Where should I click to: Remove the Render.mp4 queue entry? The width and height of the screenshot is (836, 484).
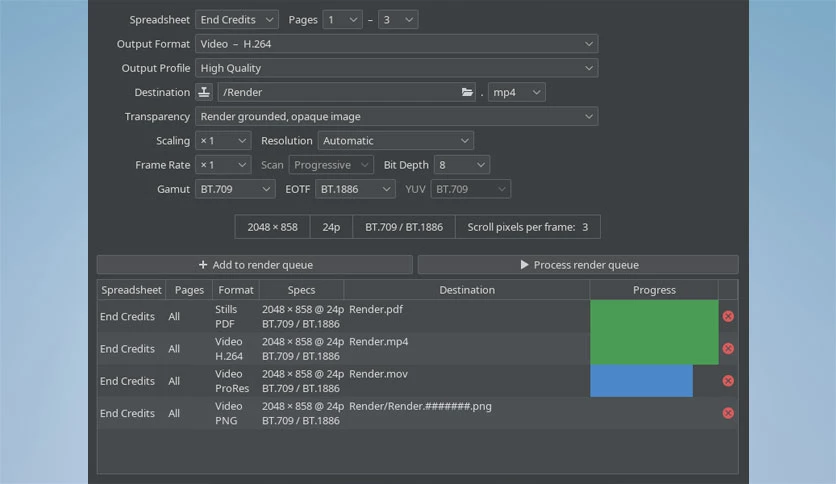pos(728,349)
